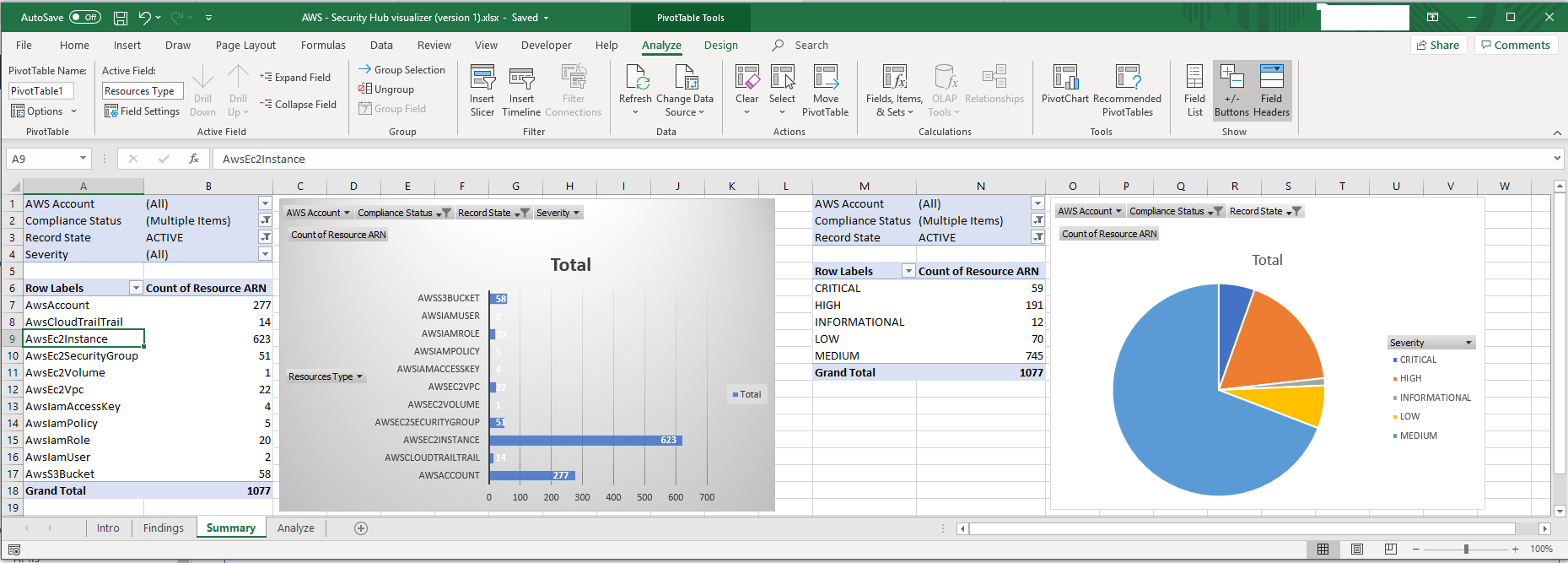Viewport: 1568px width, 563px height.
Task: Open Recommended PivotTables
Action: [1128, 91]
